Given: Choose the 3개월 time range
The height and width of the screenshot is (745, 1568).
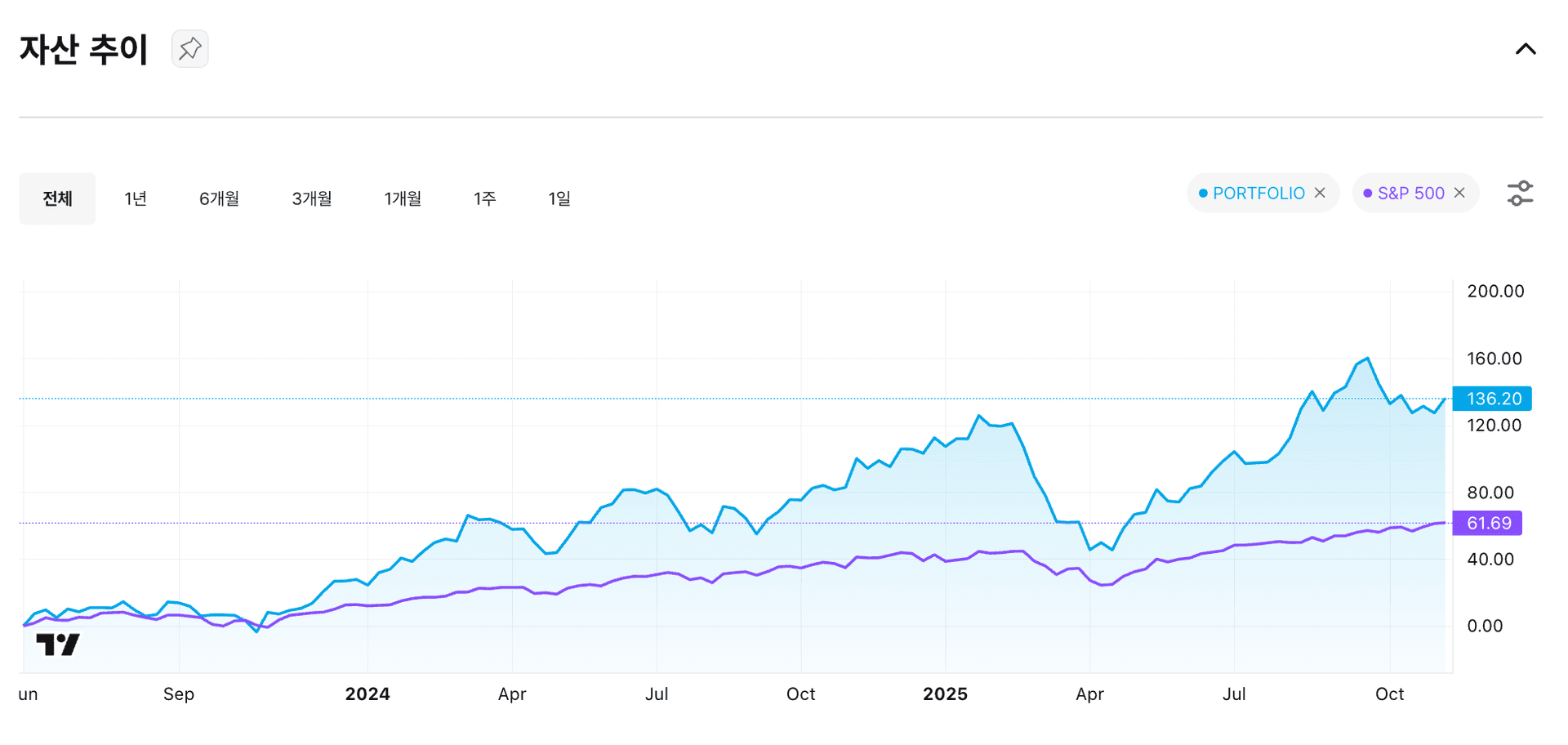Looking at the screenshot, I should pos(312,199).
